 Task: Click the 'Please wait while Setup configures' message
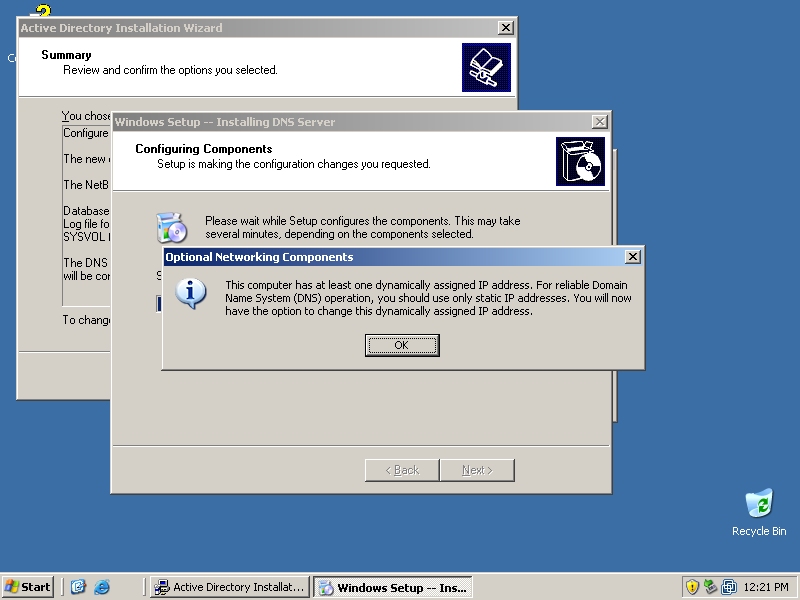[x=363, y=228]
